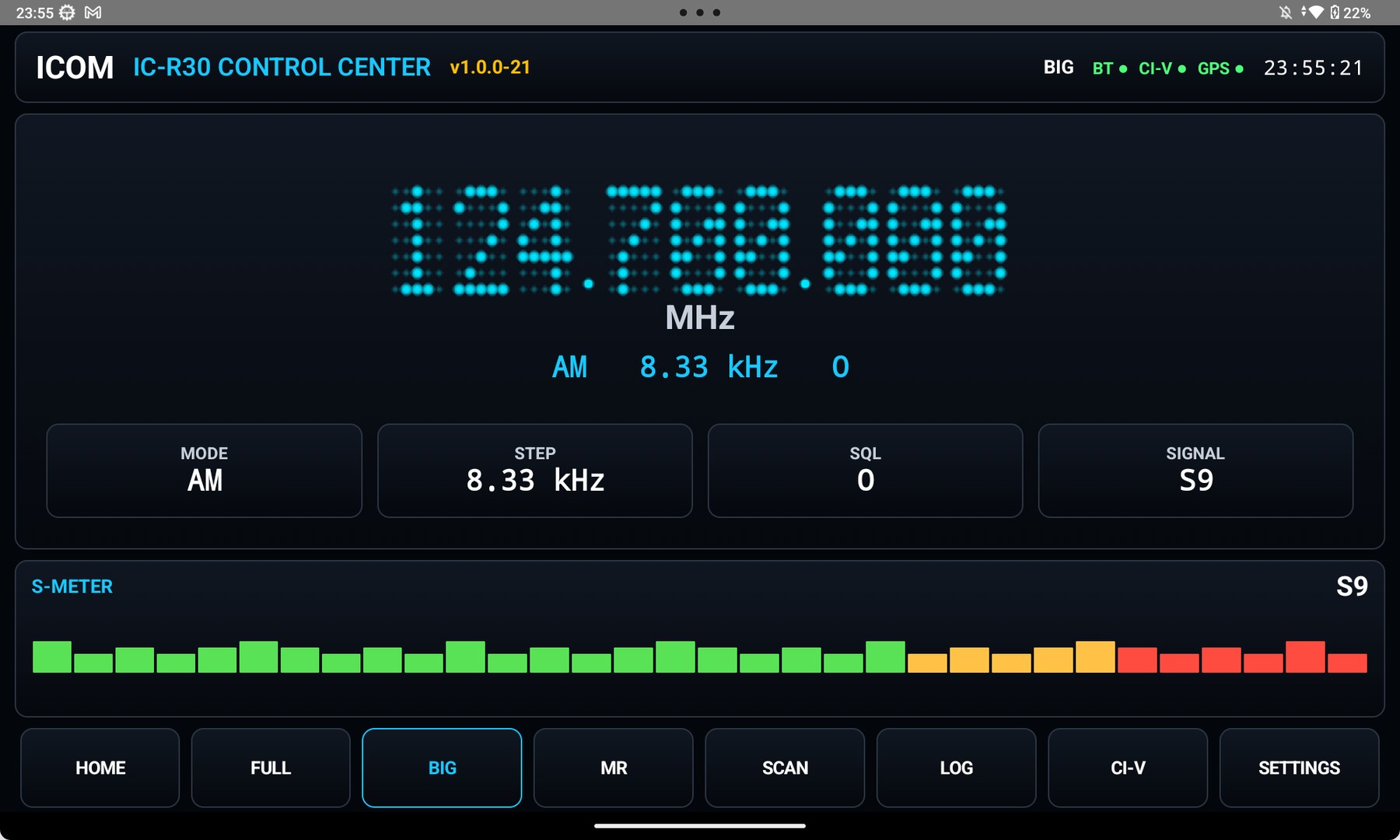Image resolution: width=1400 pixels, height=840 pixels.
Task: Click the S-METER heading
Action: (72, 586)
